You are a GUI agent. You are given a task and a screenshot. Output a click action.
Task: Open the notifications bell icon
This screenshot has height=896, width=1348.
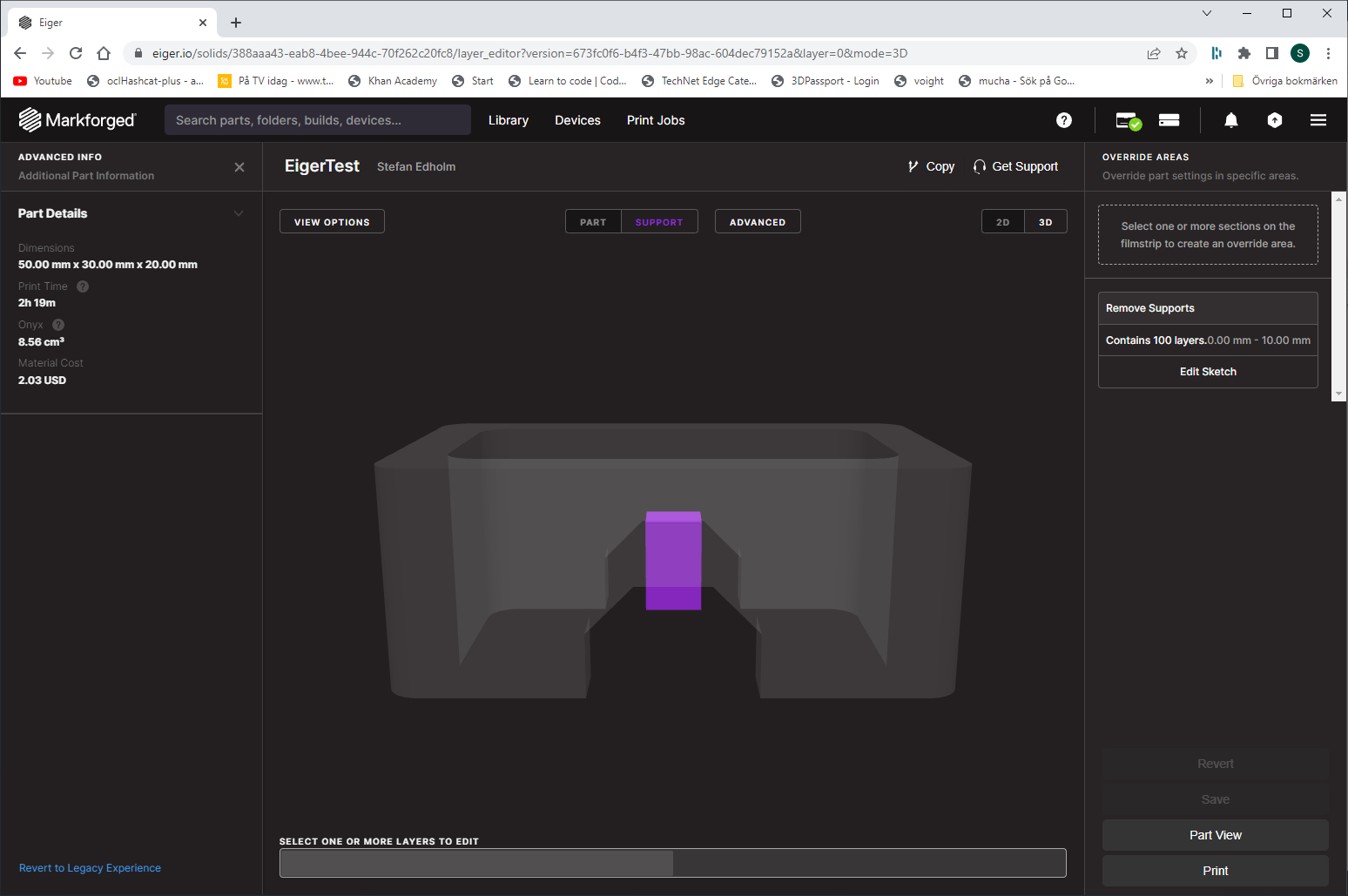[1230, 120]
